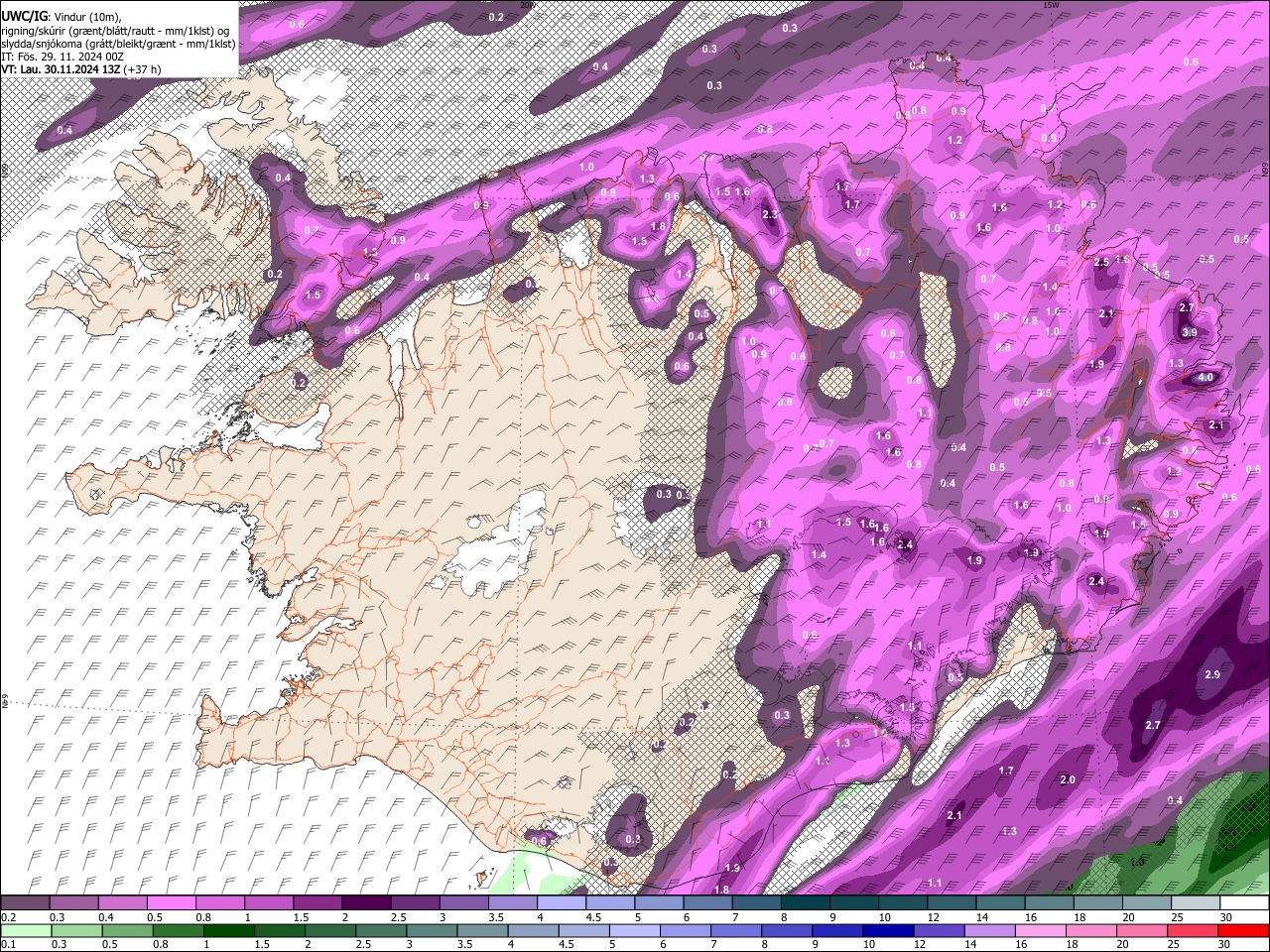Select the rain legend swatch labeled 4.5
Viewport: 1270px width, 952px height.
pos(583,931)
